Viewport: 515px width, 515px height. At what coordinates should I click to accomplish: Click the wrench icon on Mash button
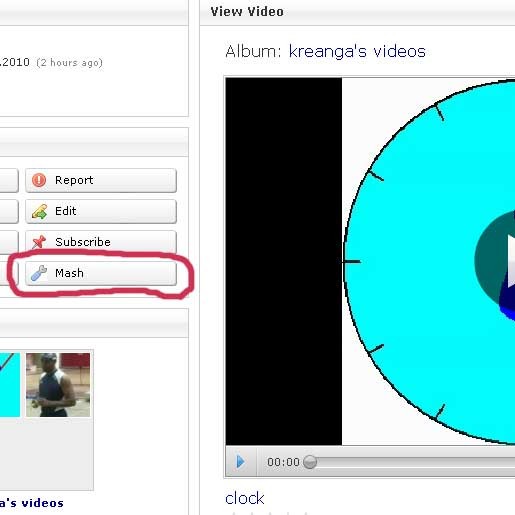[x=39, y=273]
